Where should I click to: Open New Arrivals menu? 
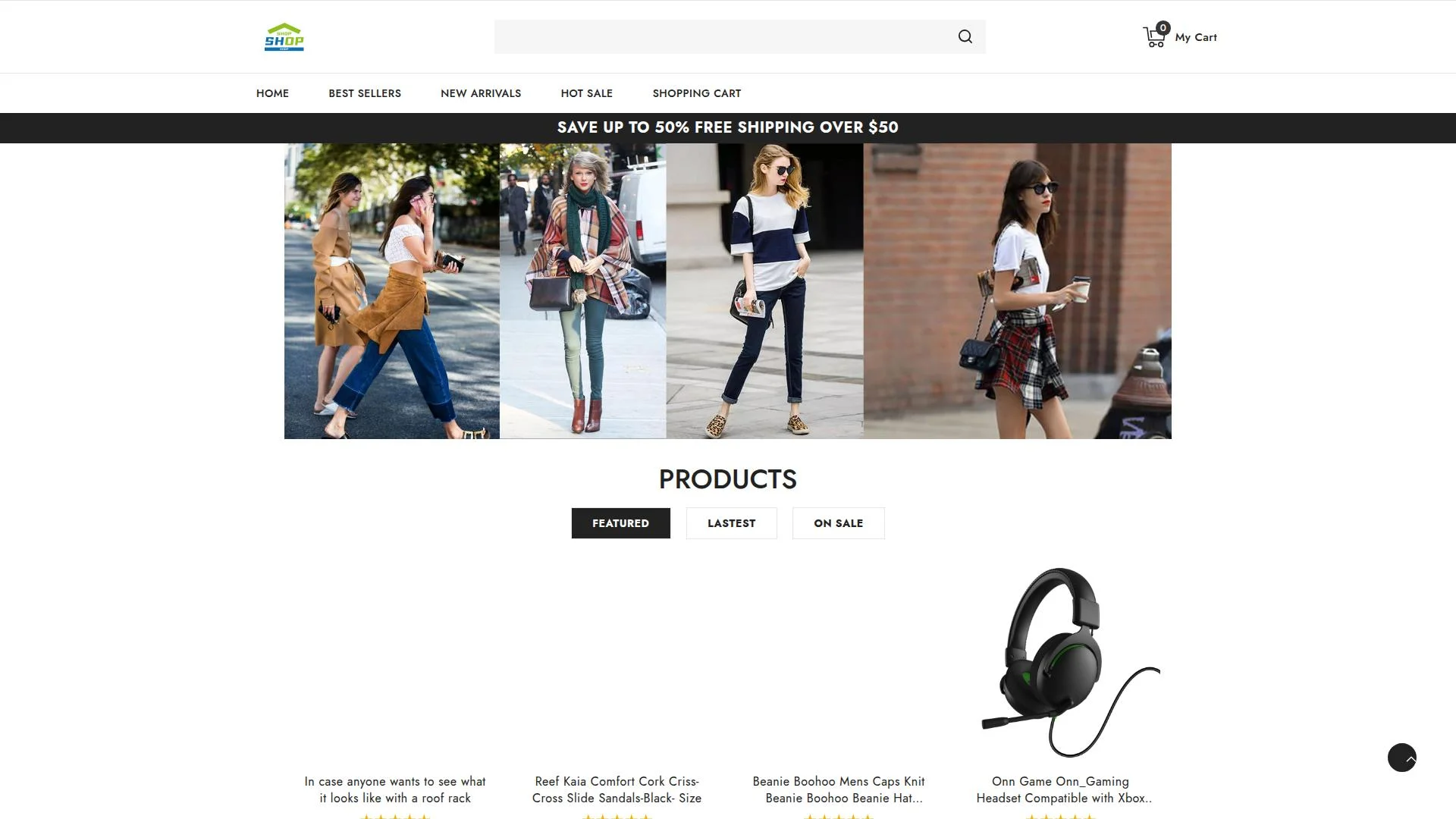tap(481, 93)
